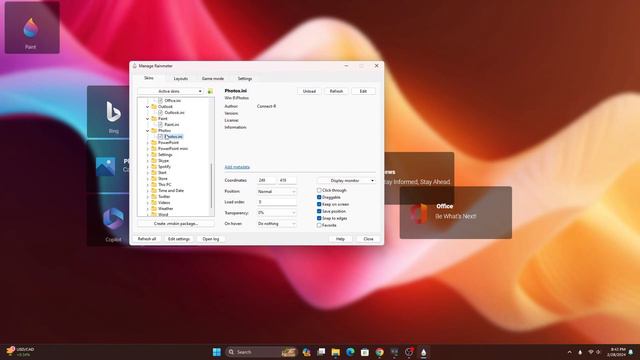Enable the Click through checkbox
The height and width of the screenshot is (360, 640).
[x=319, y=191]
